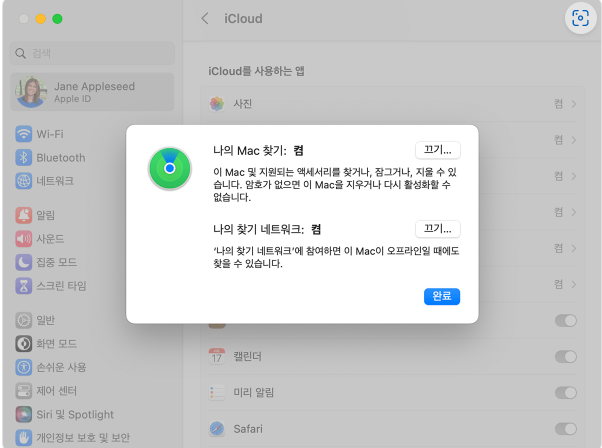
Task: Click the 검색 search field
Action: click(x=92, y=53)
